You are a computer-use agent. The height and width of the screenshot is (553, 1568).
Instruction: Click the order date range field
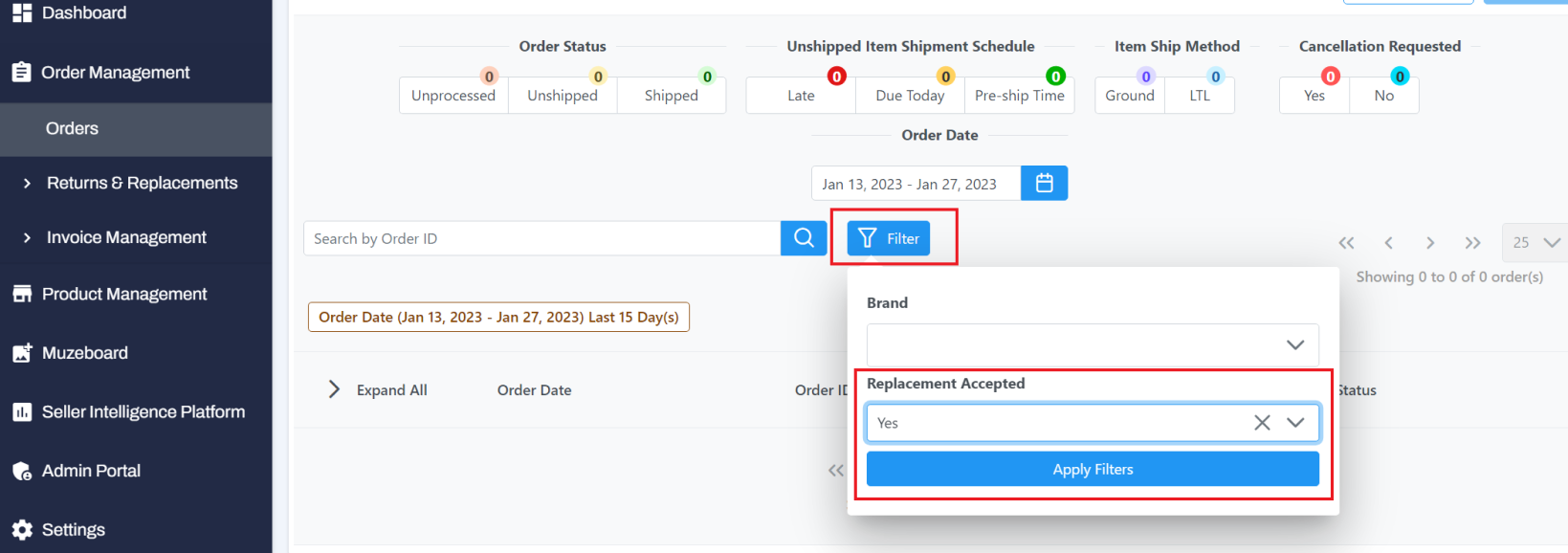917,183
